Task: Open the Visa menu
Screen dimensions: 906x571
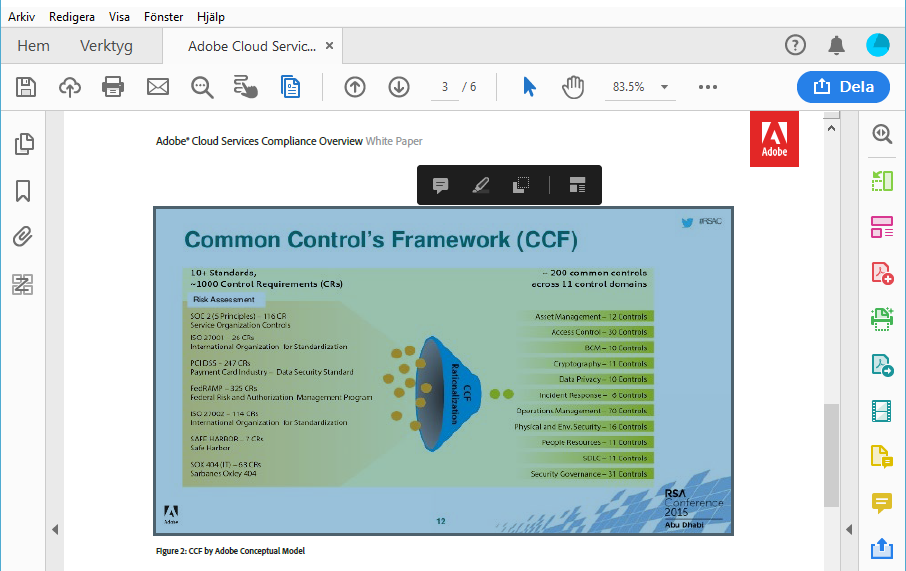Action: click(119, 17)
